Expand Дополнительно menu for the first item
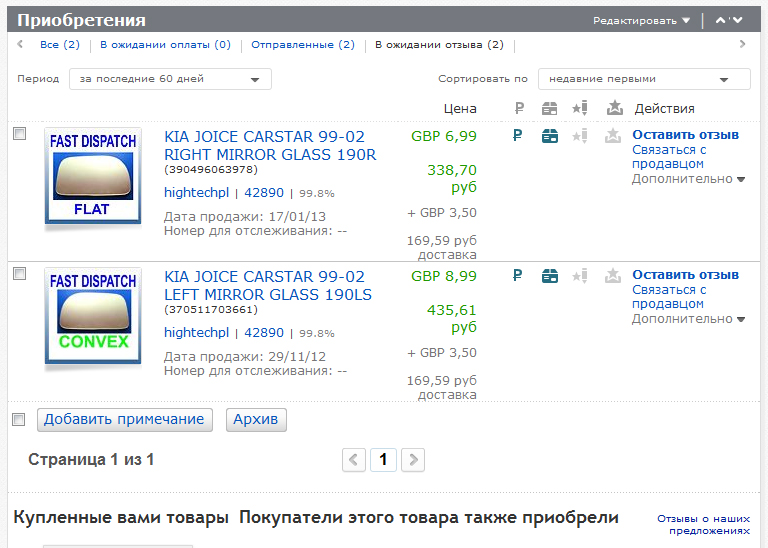 click(x=688, y=179)
